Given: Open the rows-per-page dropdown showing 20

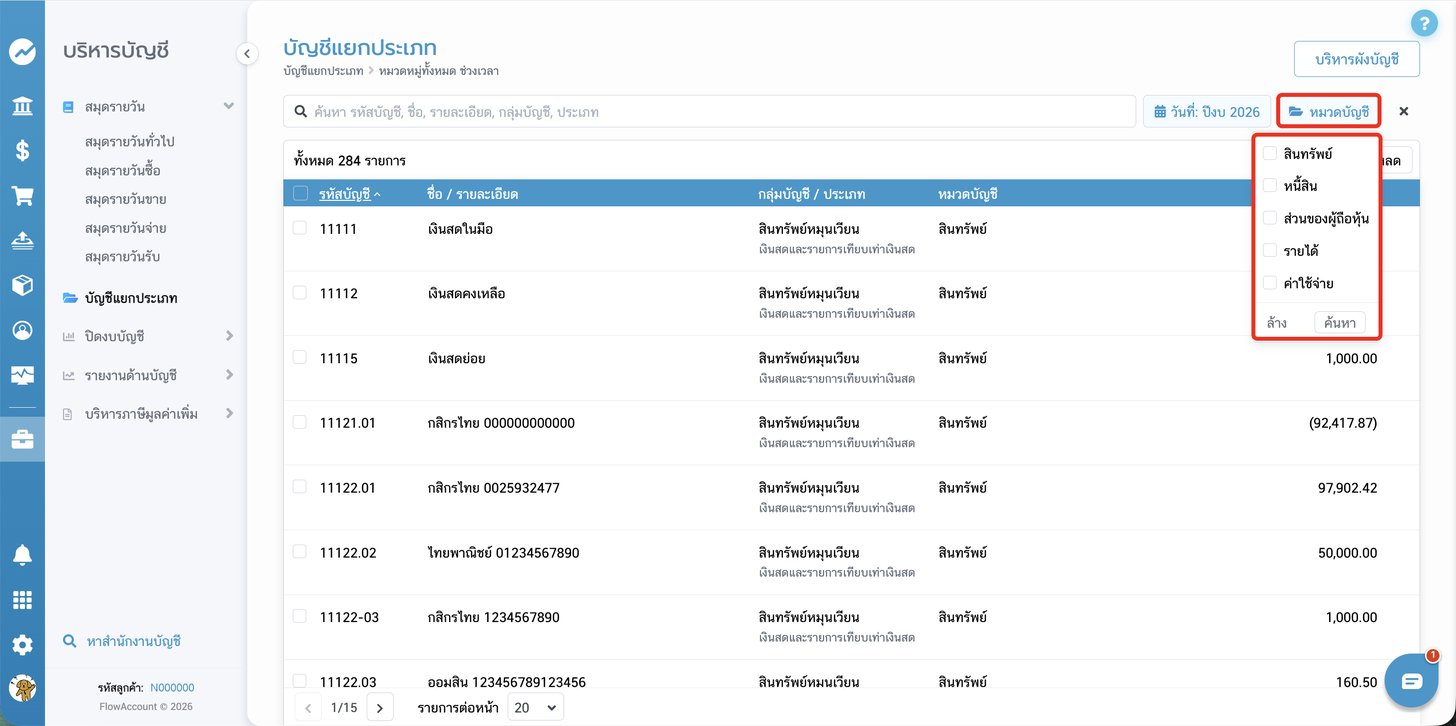Looking at the screenshot, I should coord(535,707).
